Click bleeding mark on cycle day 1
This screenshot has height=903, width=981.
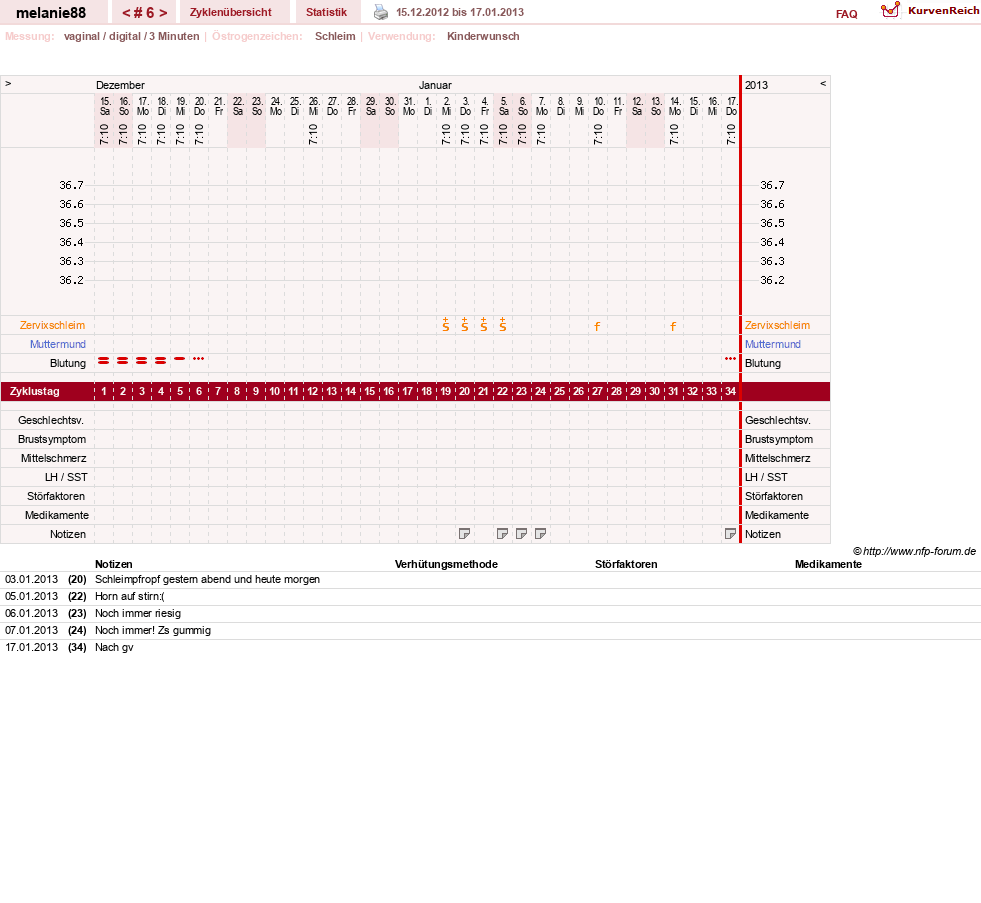pyautogui.click(x=104, y=360)
